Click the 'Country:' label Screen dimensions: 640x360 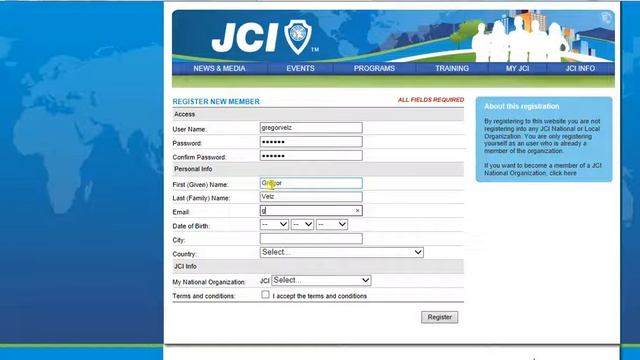coord(184,254)
